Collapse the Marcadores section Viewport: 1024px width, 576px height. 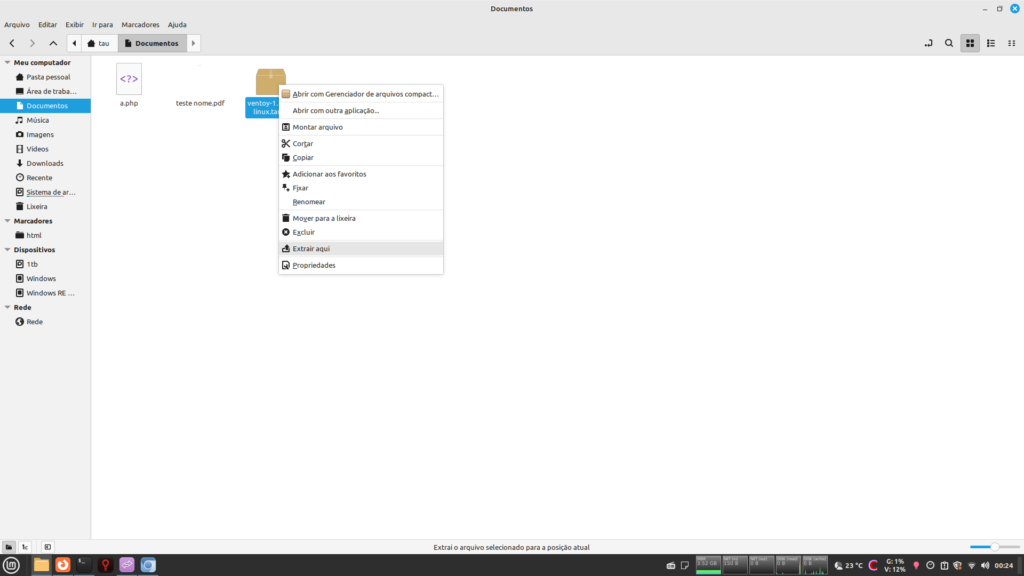tap(8, 221)
